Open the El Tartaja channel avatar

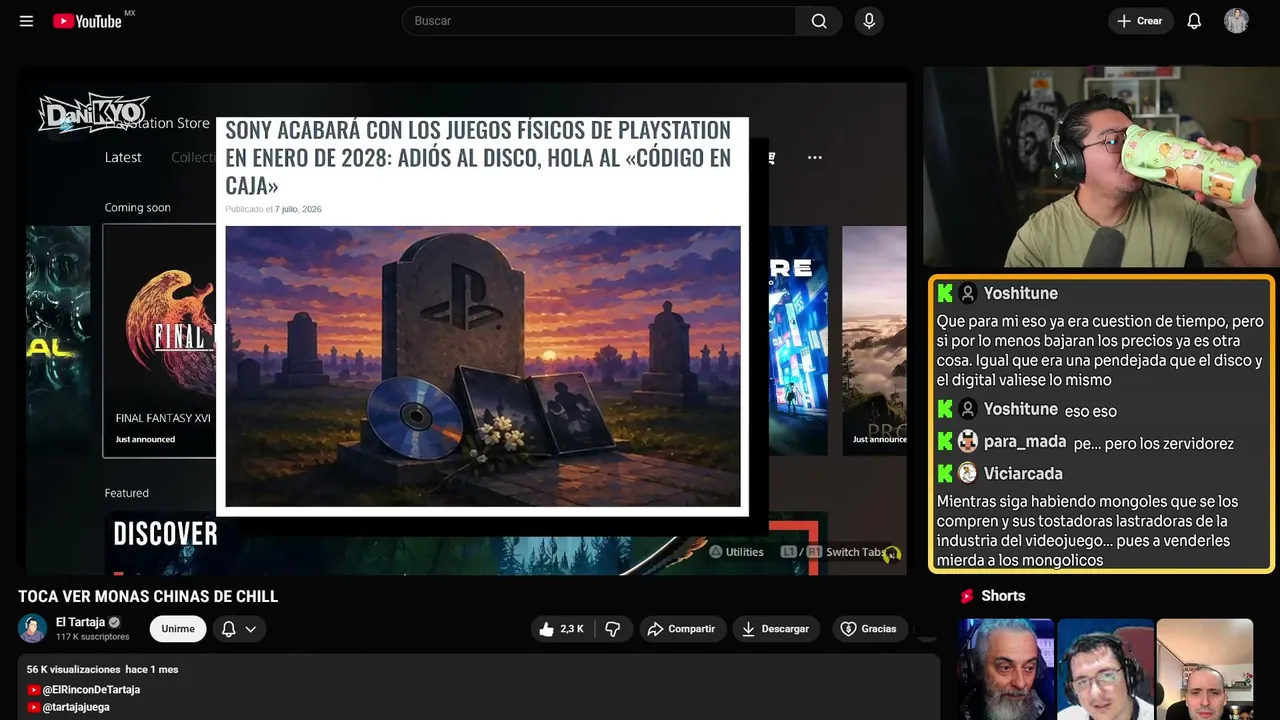32,629
